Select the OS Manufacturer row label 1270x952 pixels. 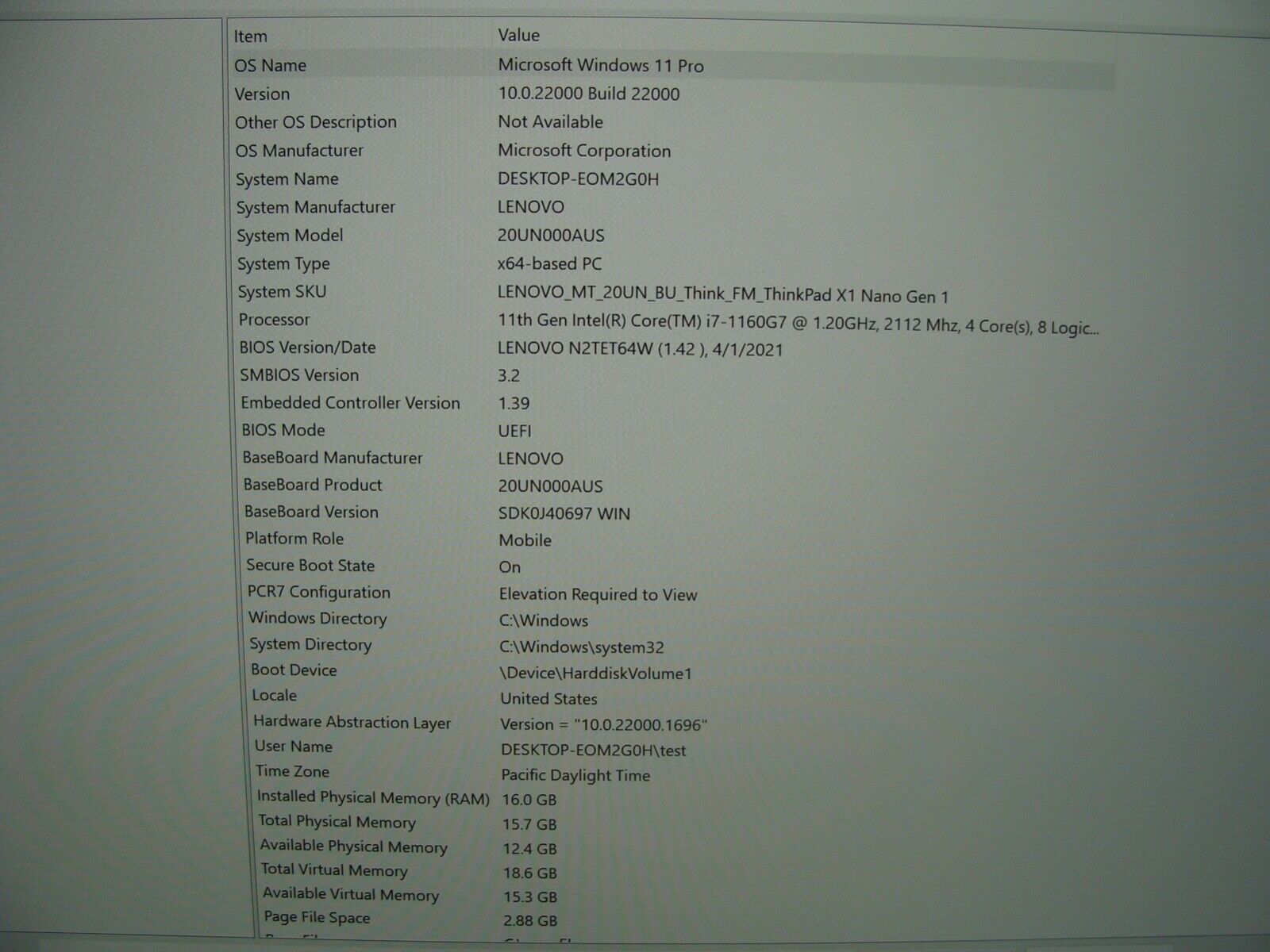[299, 151]
